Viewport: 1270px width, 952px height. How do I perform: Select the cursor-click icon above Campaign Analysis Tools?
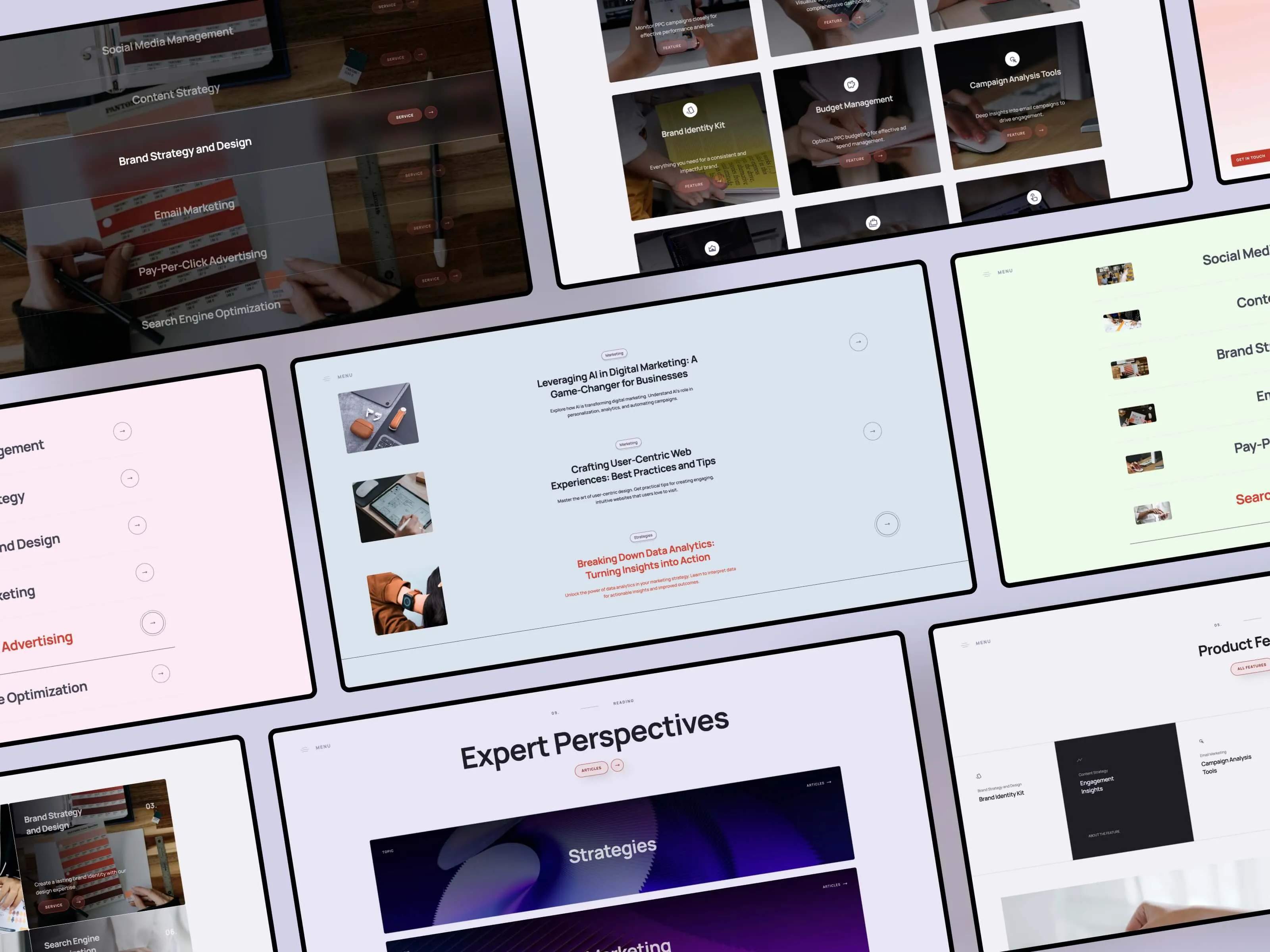(1012, 59)
